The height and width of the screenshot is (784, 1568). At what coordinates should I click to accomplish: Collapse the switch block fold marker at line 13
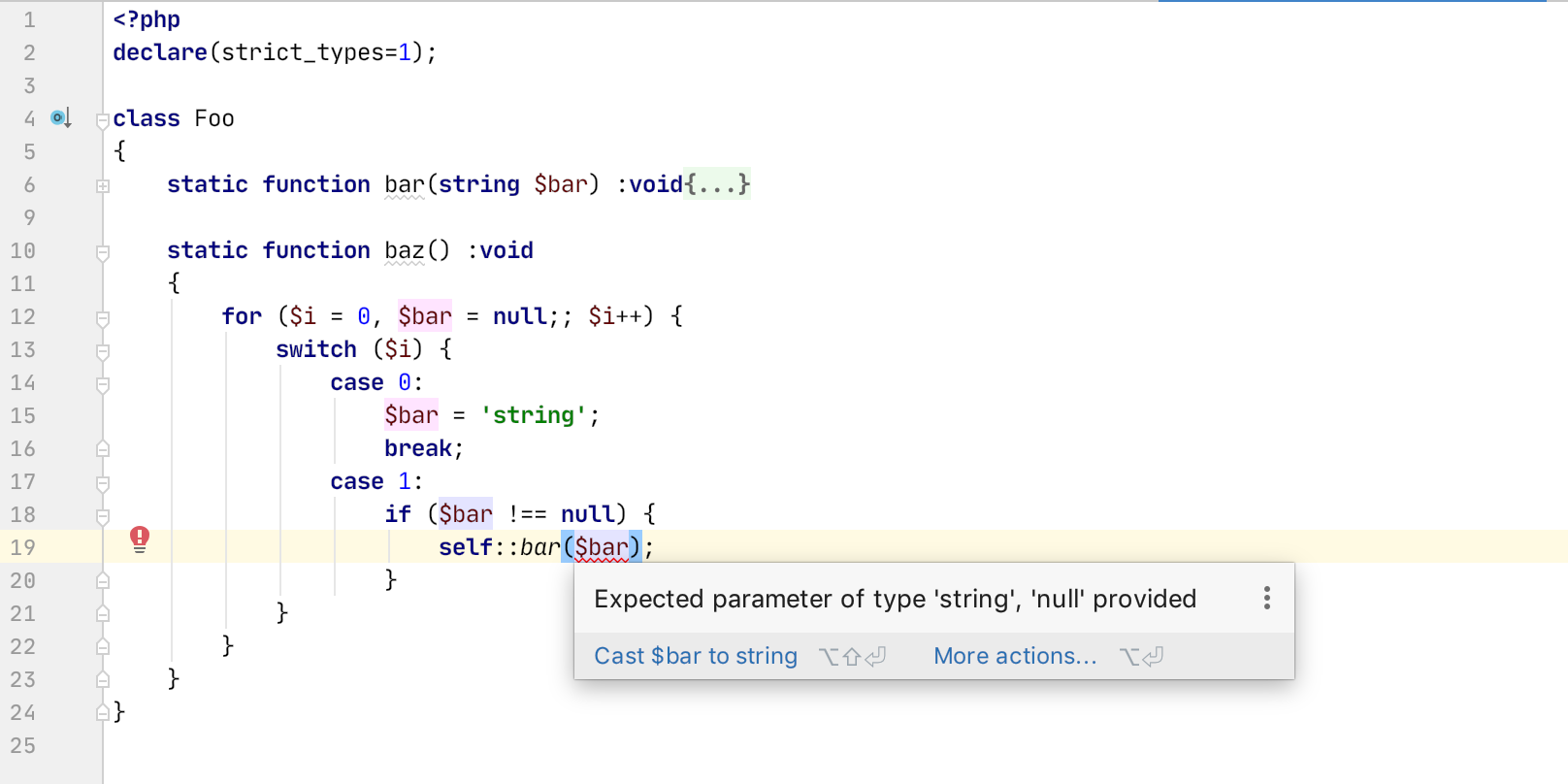point(103,351)
